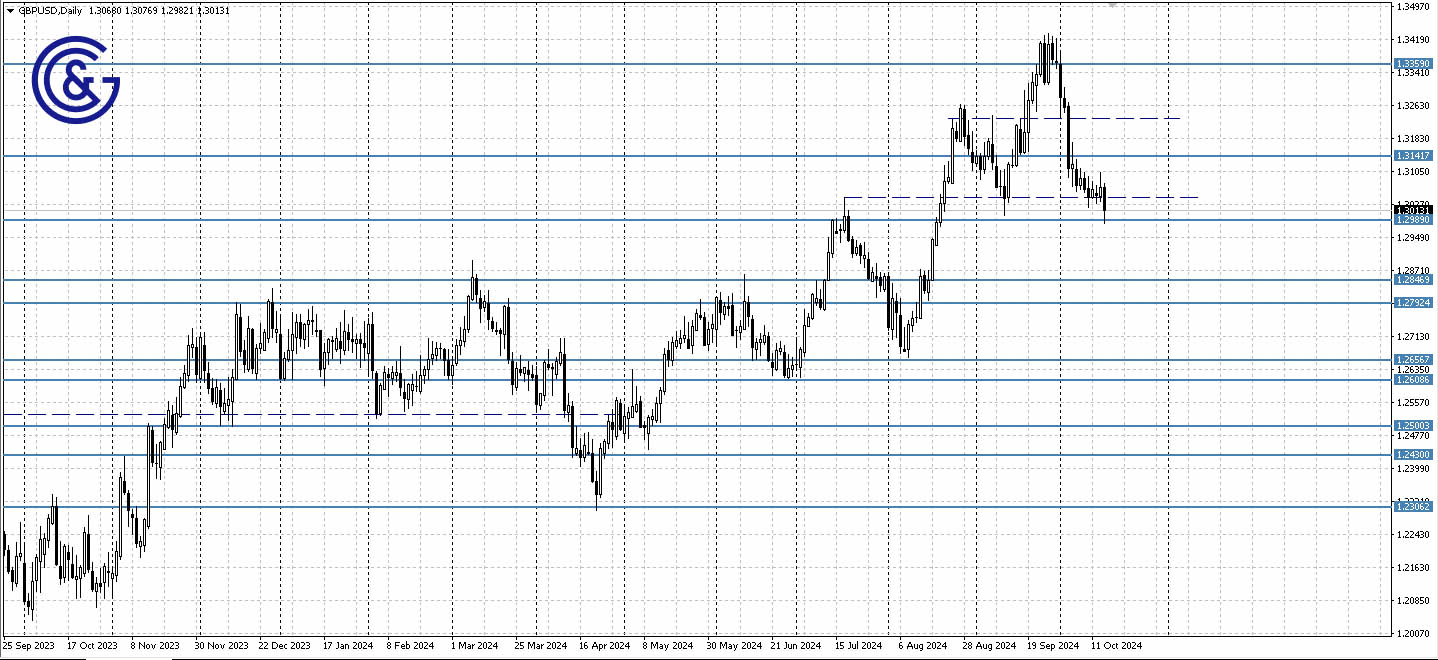The width and height of the screenshot is (1438, 660).
Task: Select the 1.33590 price level tag
Action: 1415,63
